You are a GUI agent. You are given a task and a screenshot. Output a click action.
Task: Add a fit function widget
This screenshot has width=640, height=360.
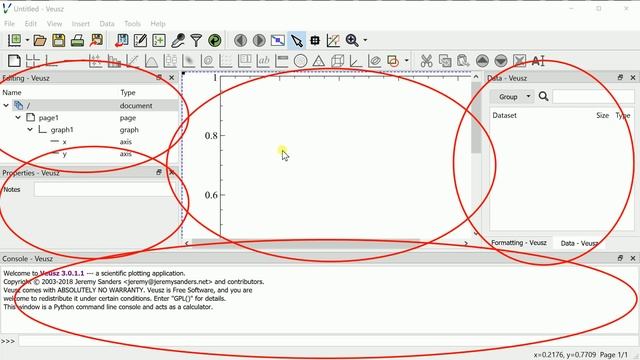point(133,61)
